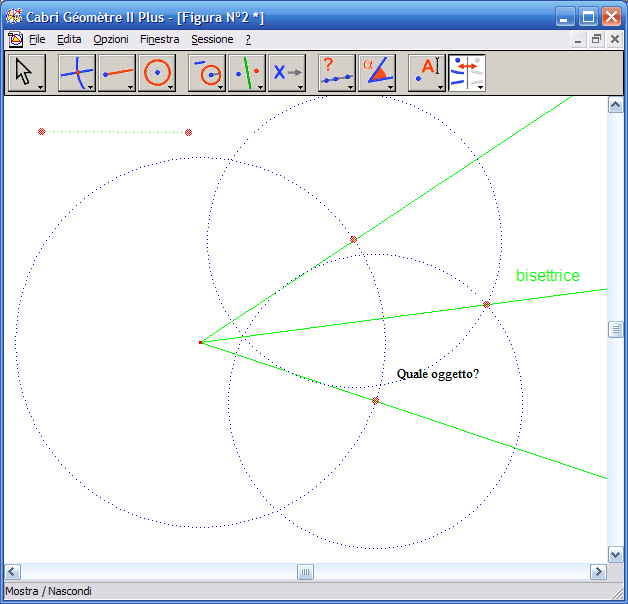The height and width of the screenshot is (604, 628).
Task: Minimize the inner Figura document window
Action: point(578,40)
